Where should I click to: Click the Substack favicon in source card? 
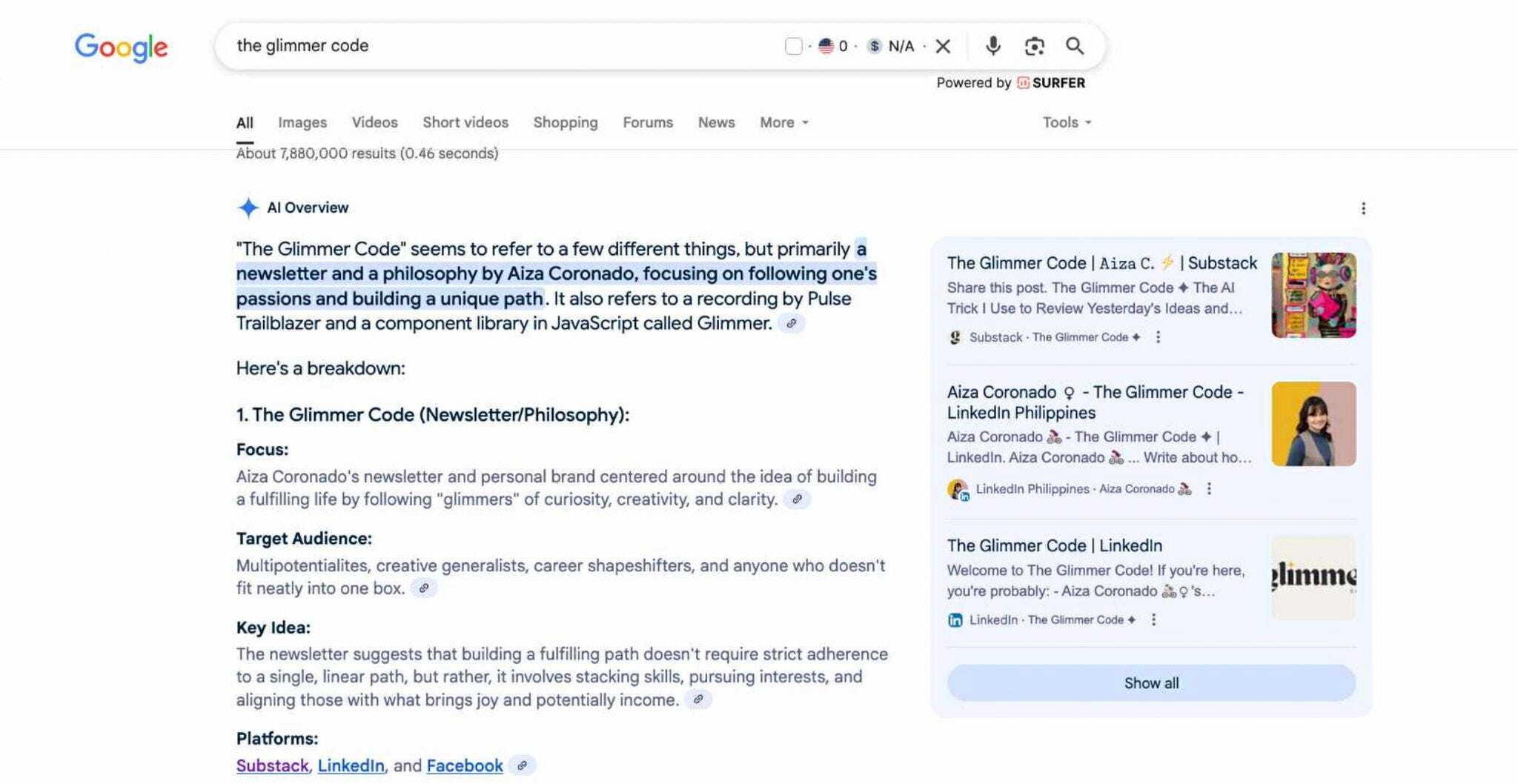click(x=955, y=337)
